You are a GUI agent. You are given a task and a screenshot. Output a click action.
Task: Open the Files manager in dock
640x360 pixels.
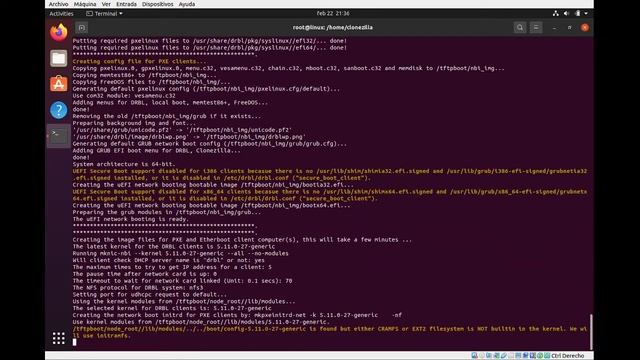click(x=59, y=58)
